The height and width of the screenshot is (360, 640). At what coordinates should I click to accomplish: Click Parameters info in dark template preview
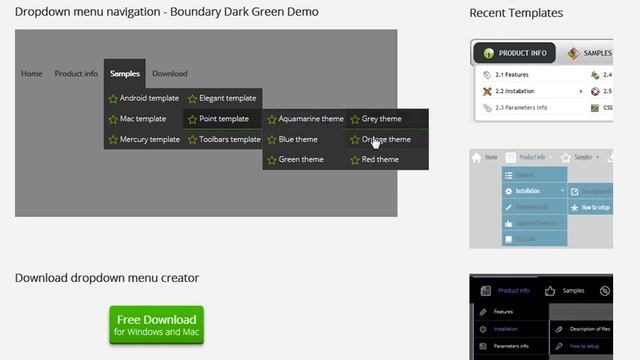click(511, 346)
